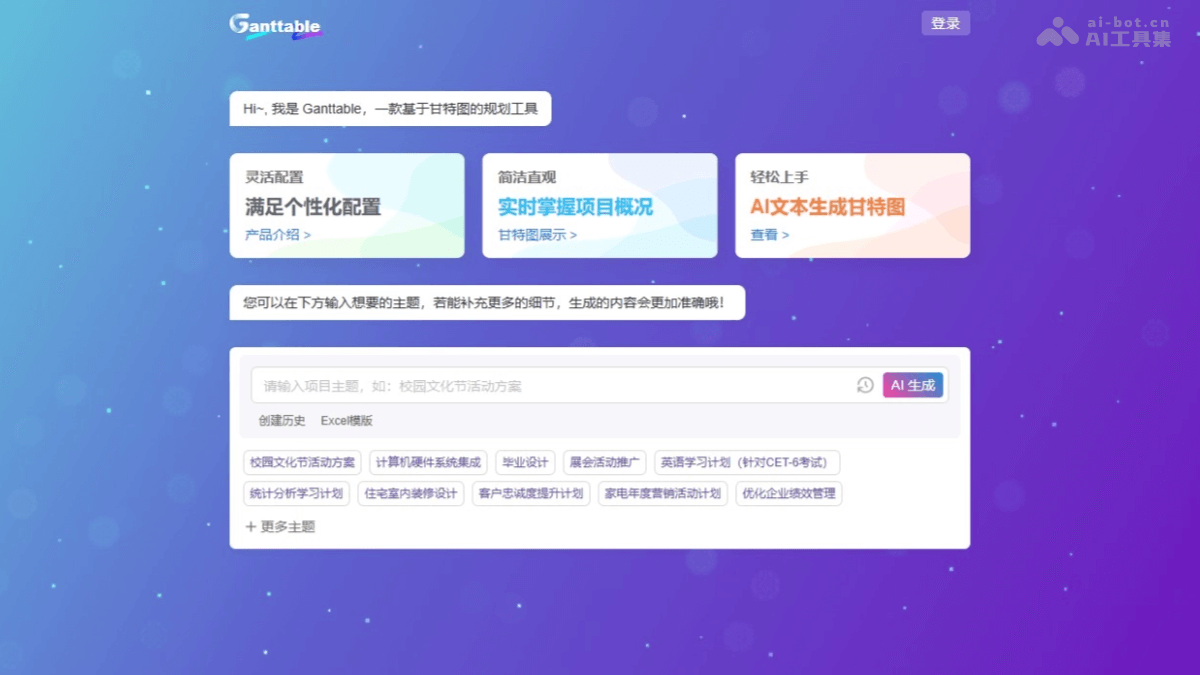Open the 创建历史 tab
Viewport: 1200px width, 675px height.
click(281, 420)
